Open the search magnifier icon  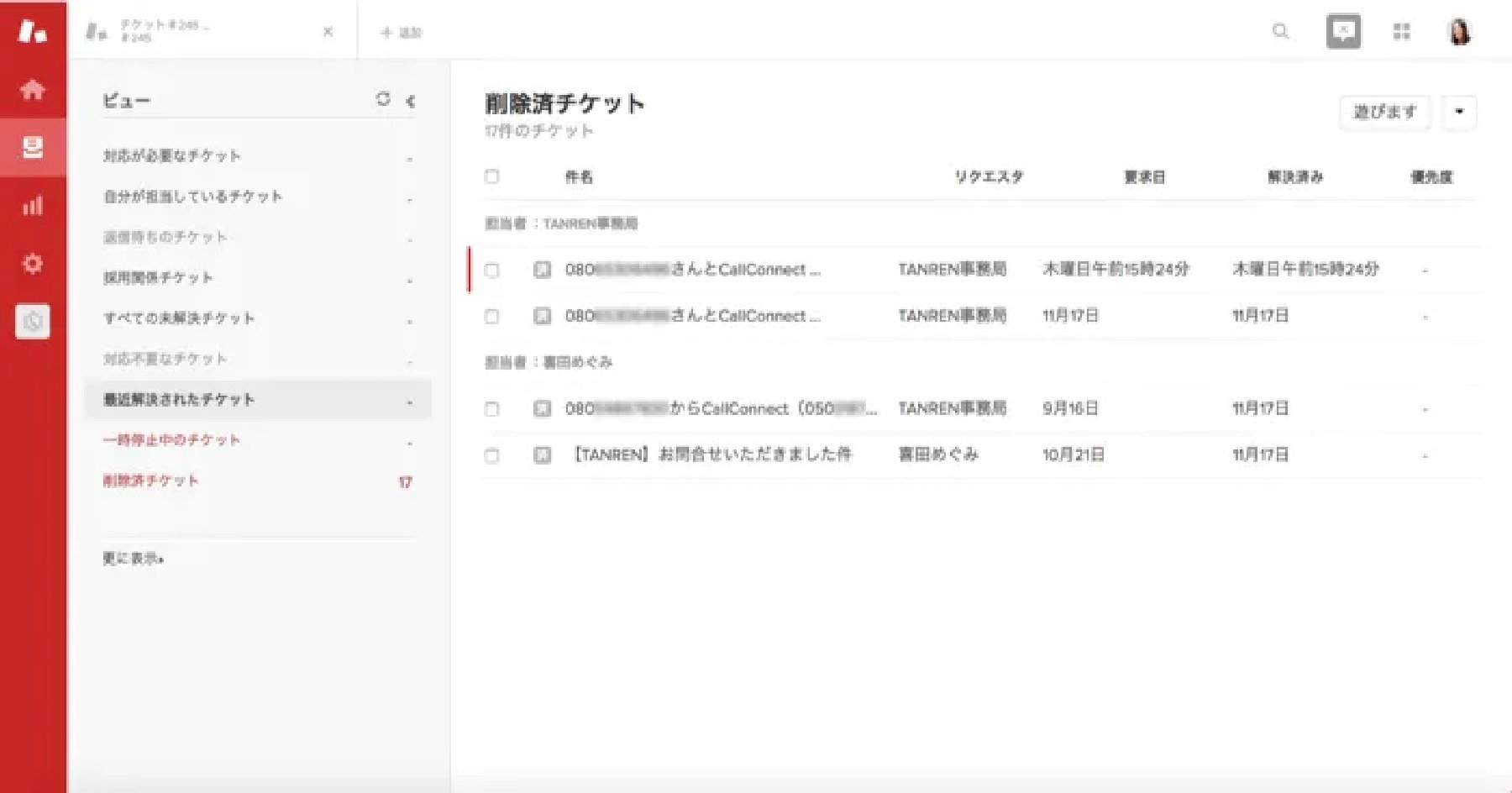pos(1280,32)
